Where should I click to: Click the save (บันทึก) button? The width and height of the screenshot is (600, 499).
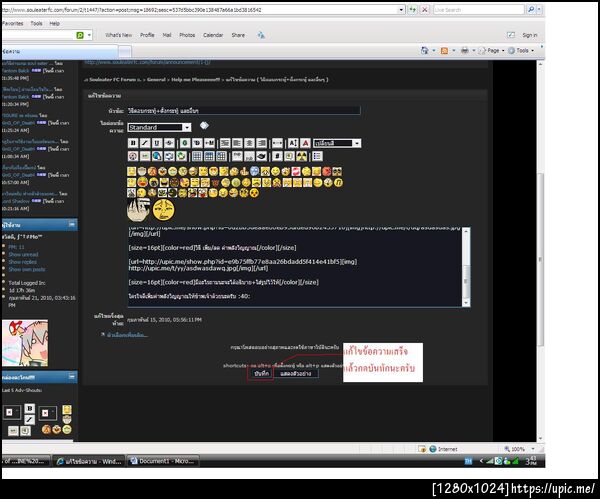(262, 373)
